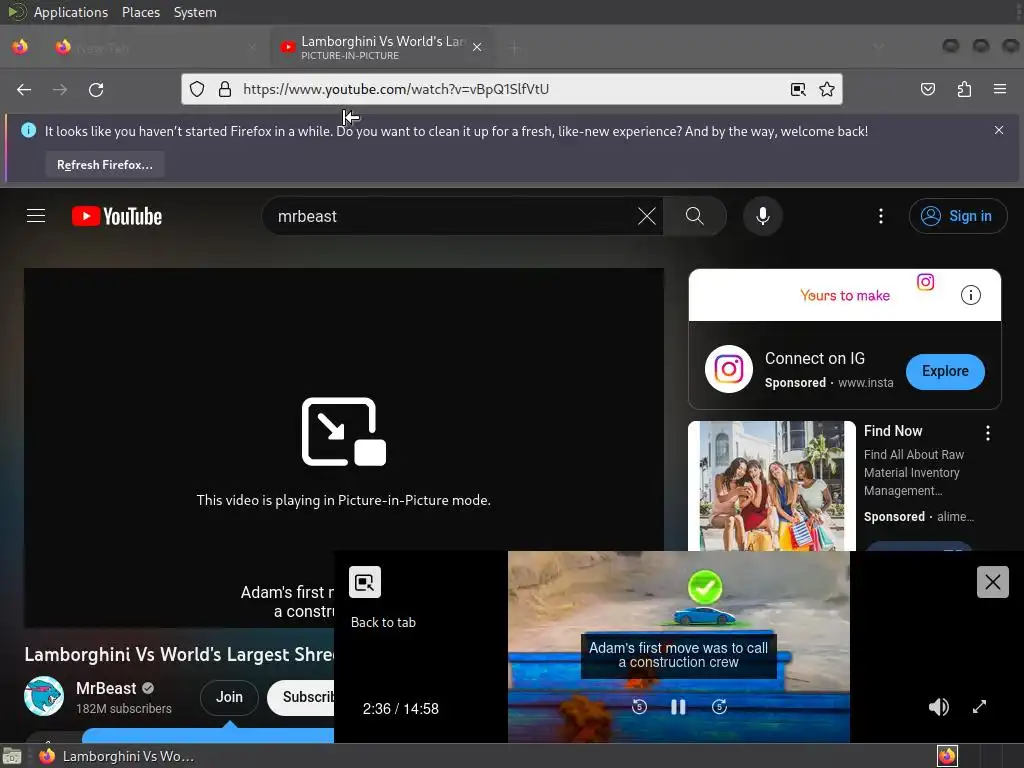
Task: Open ad info icon on Instagram ad
Action: 970,295
